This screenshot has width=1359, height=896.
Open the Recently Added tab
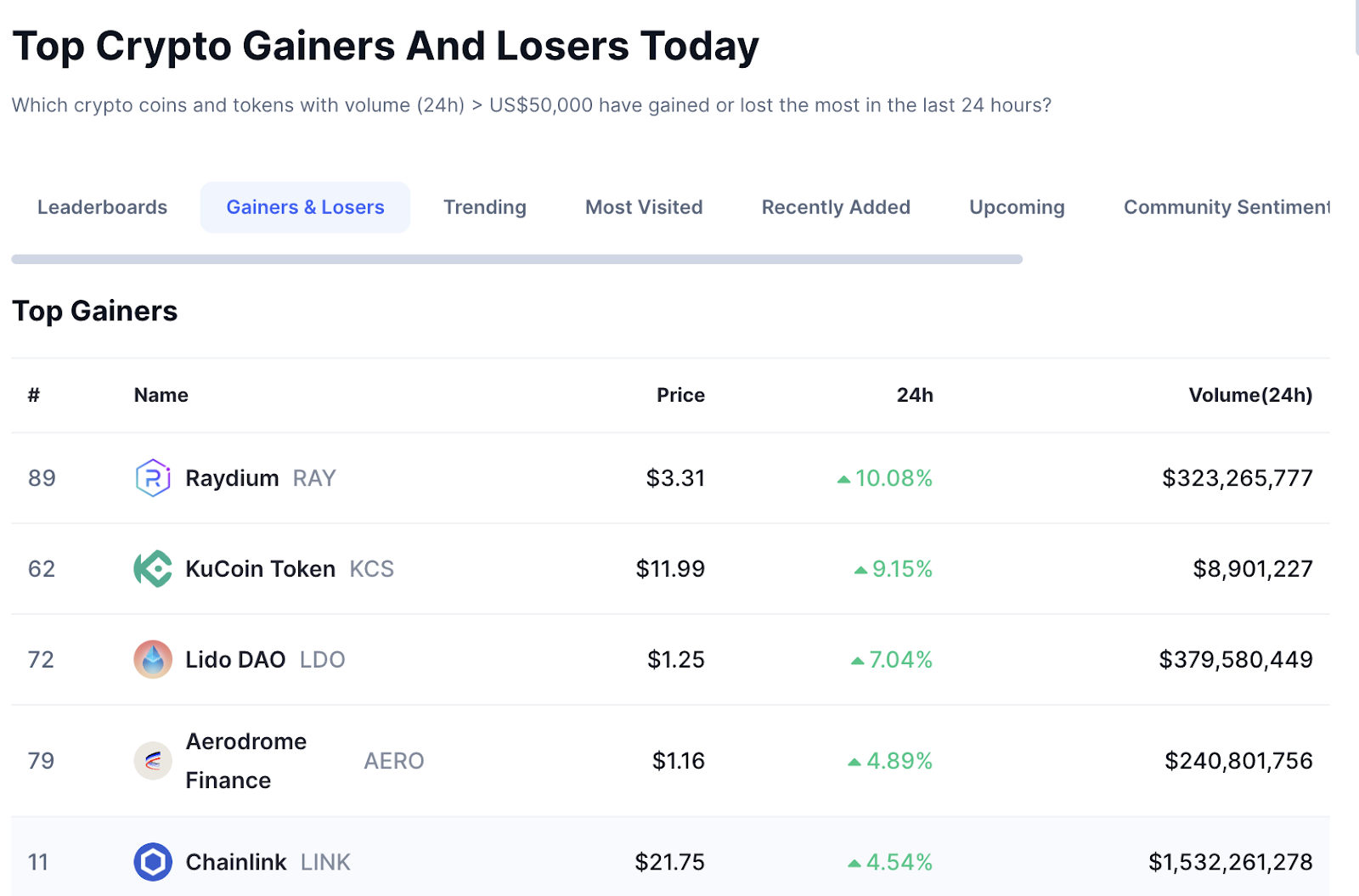836,207
